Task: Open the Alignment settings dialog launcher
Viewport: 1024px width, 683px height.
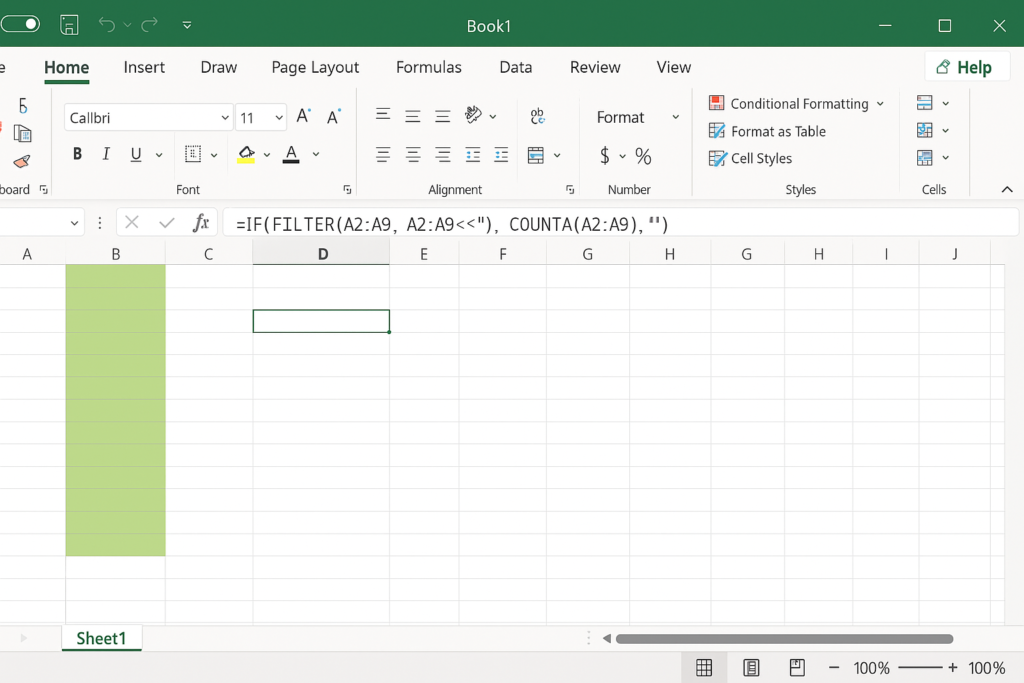Action: tap(570, 189)
